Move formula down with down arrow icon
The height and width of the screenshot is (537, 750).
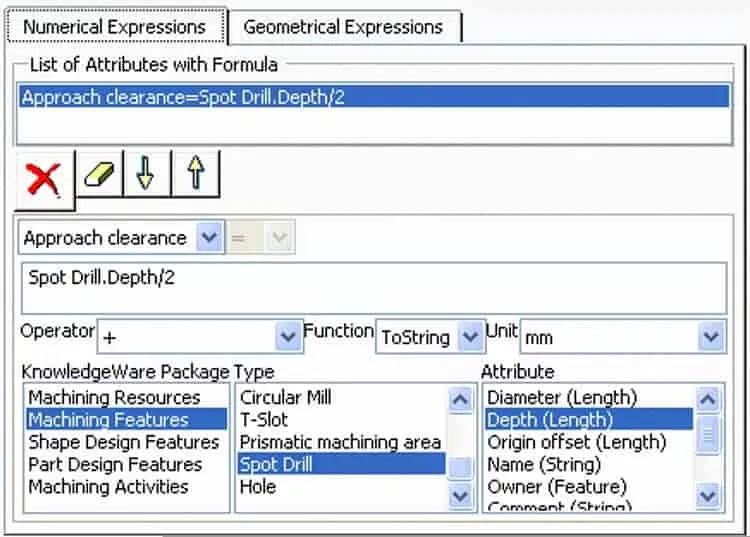[x=146, y=174]
